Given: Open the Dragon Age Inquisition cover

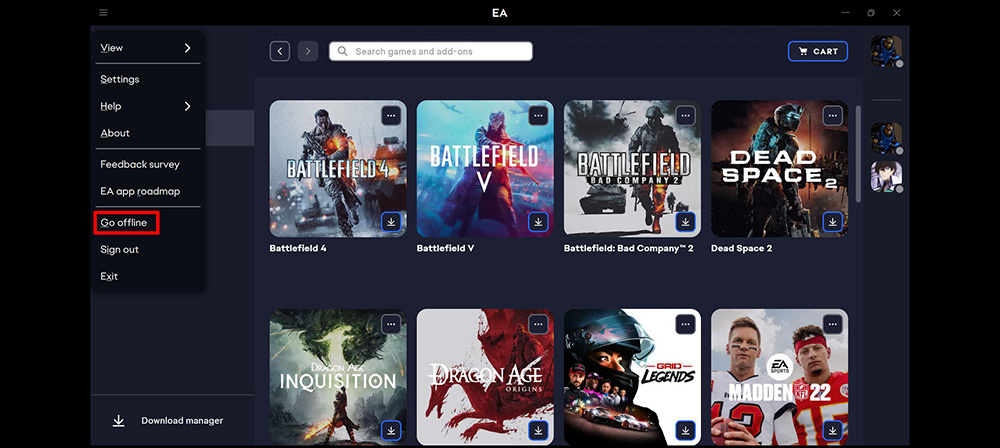Looking at the screenshot, I should pos(338,377).
